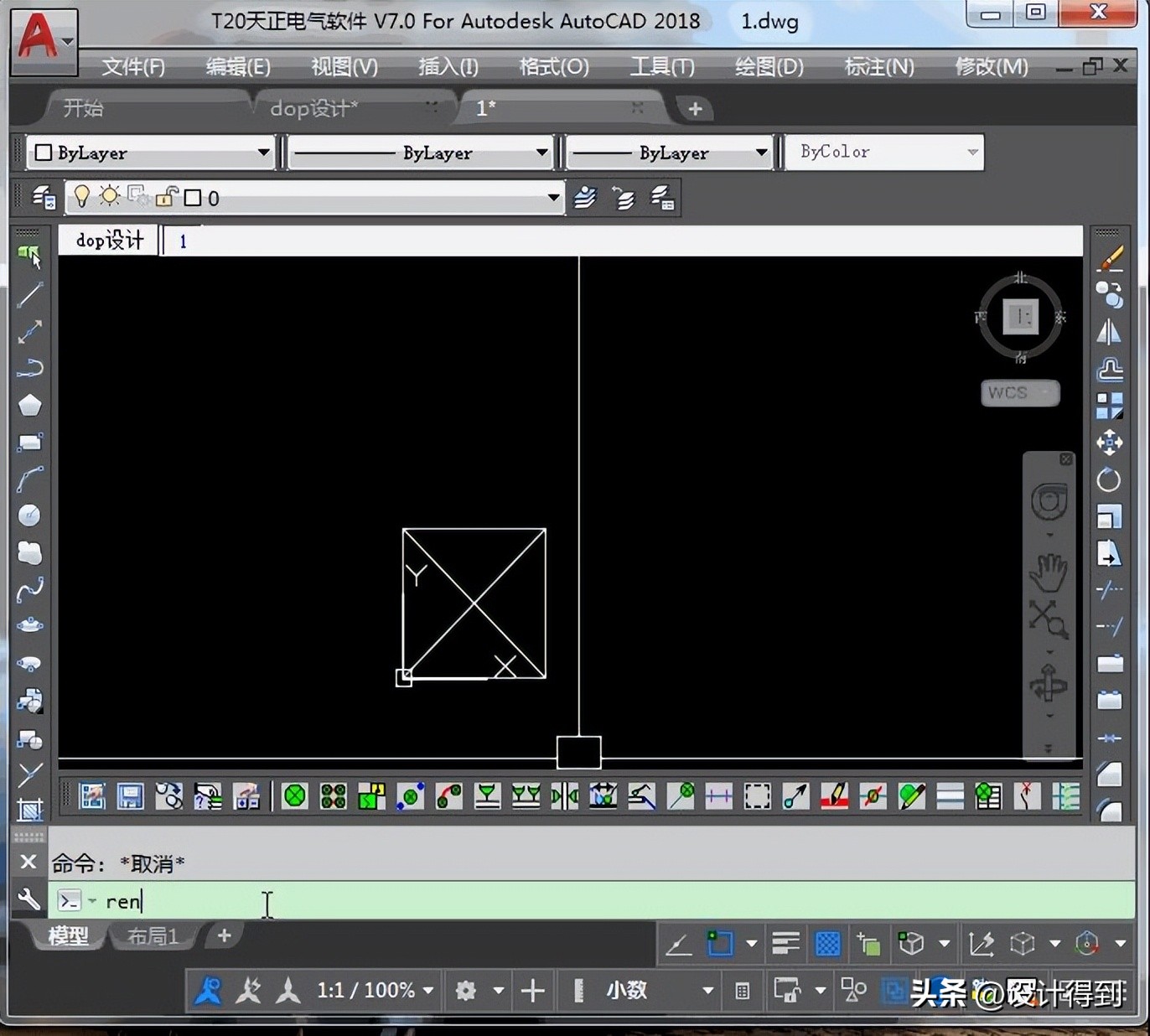Select the Line draw tool

[30, 294]
